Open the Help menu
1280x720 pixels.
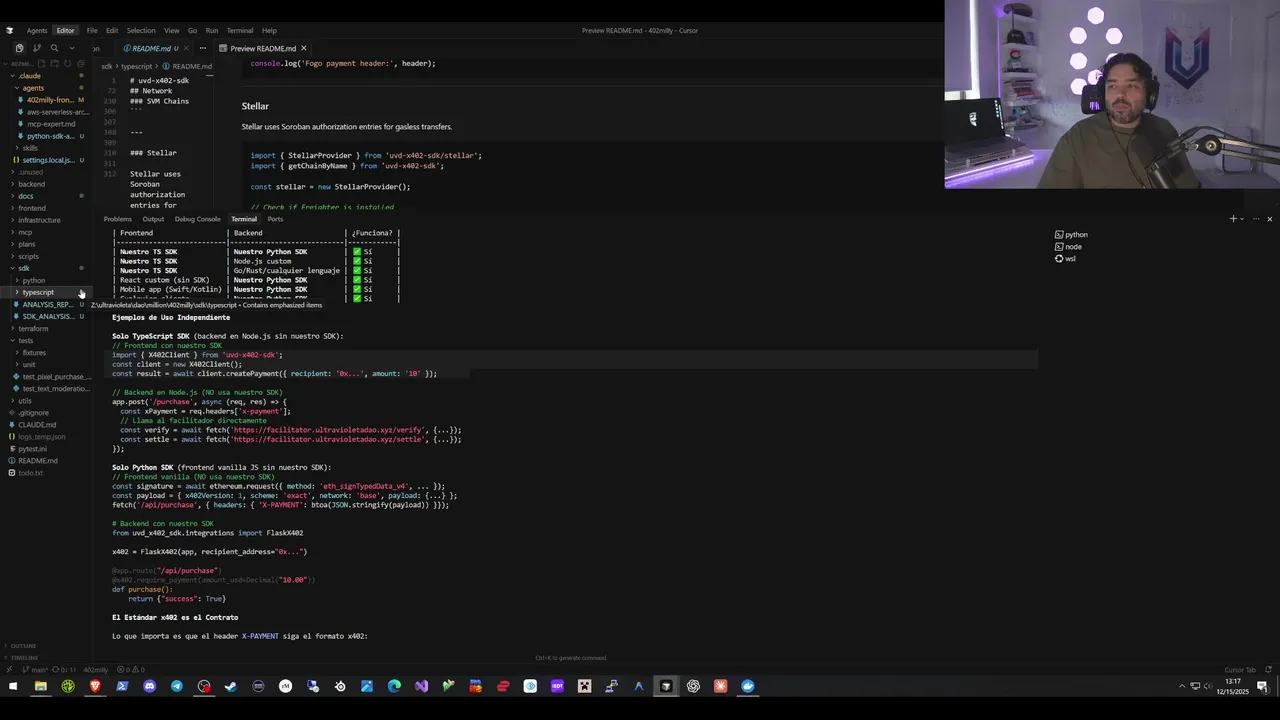(x=269, y=30)
